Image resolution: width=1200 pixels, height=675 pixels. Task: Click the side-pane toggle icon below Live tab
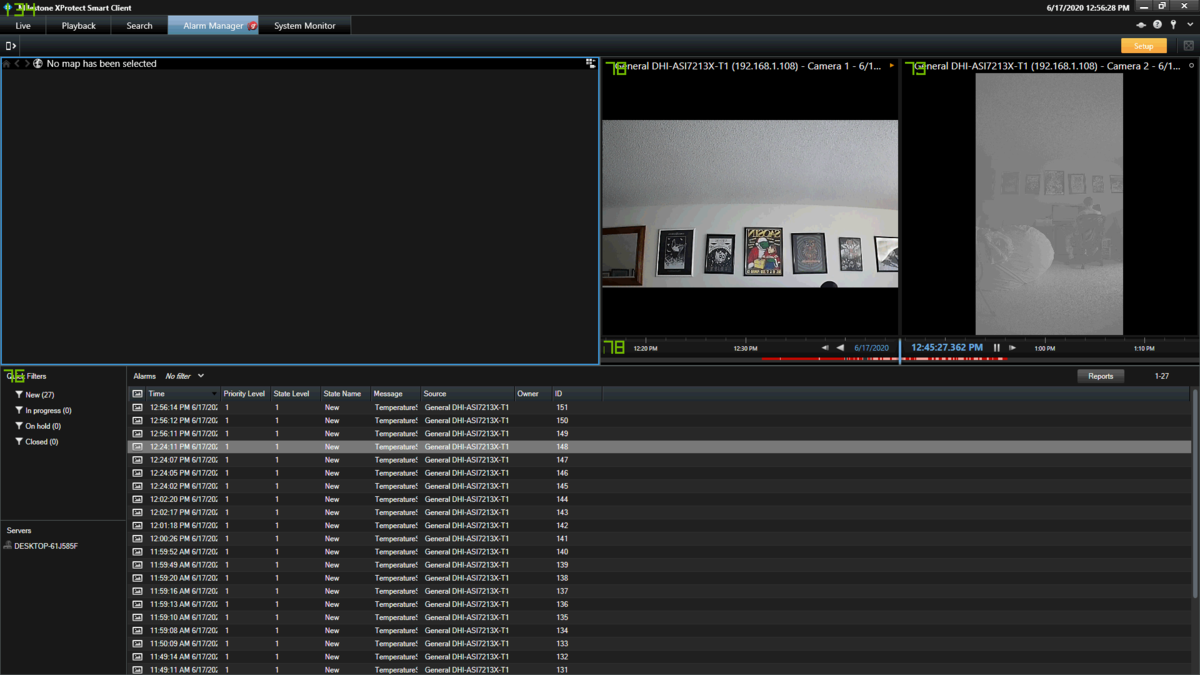(10, 46)
